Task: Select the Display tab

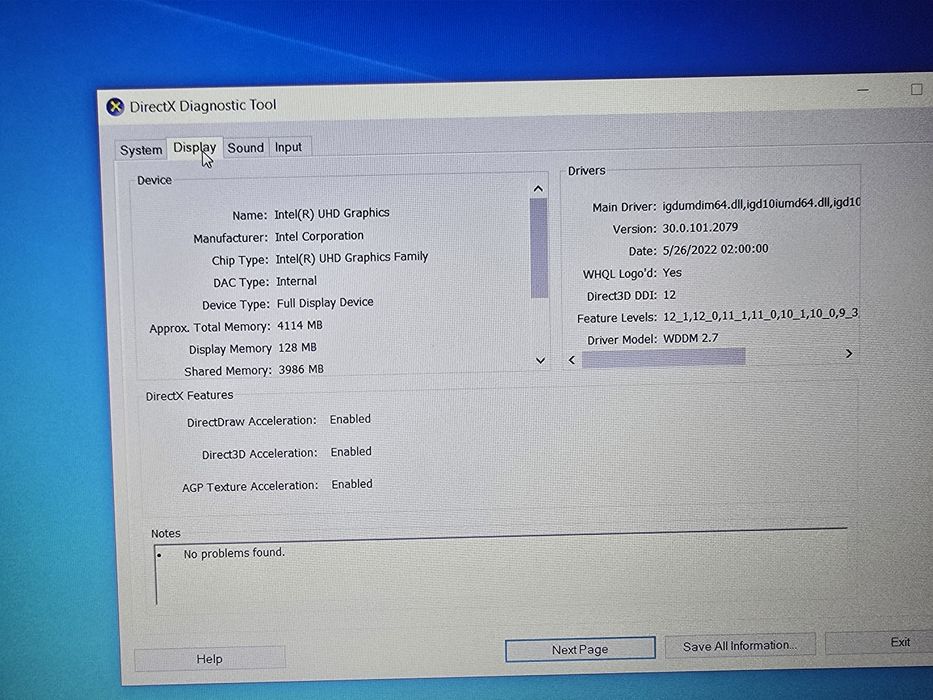Action: click(195, 147)
